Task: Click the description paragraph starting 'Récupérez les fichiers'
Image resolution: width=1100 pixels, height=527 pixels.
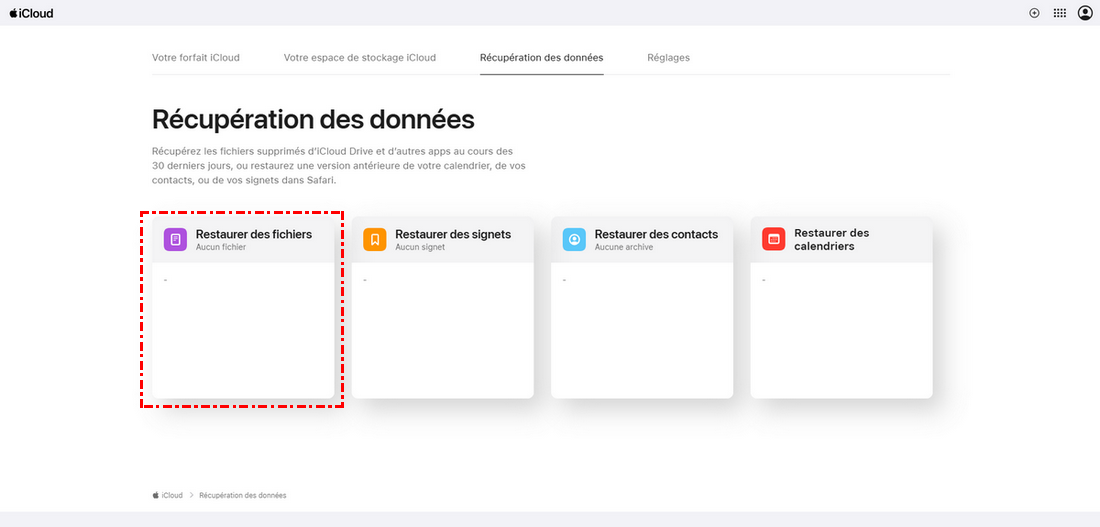Action: (x=339, y=166)
